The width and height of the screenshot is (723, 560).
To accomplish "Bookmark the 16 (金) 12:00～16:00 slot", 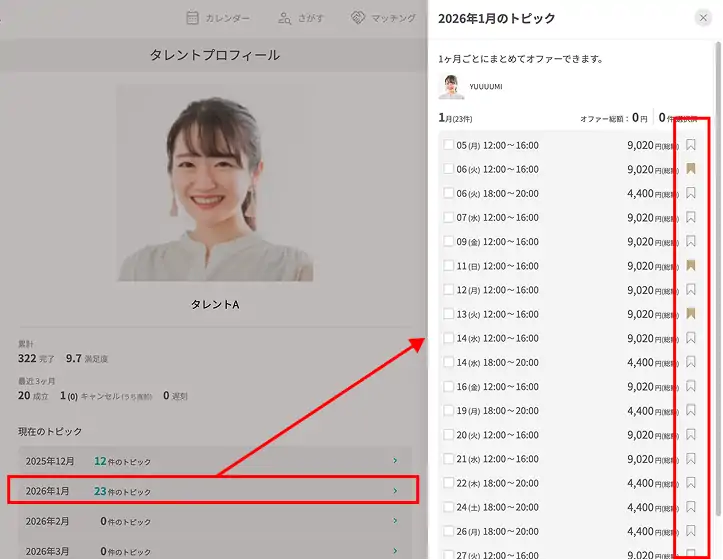I will pos(691,386).
